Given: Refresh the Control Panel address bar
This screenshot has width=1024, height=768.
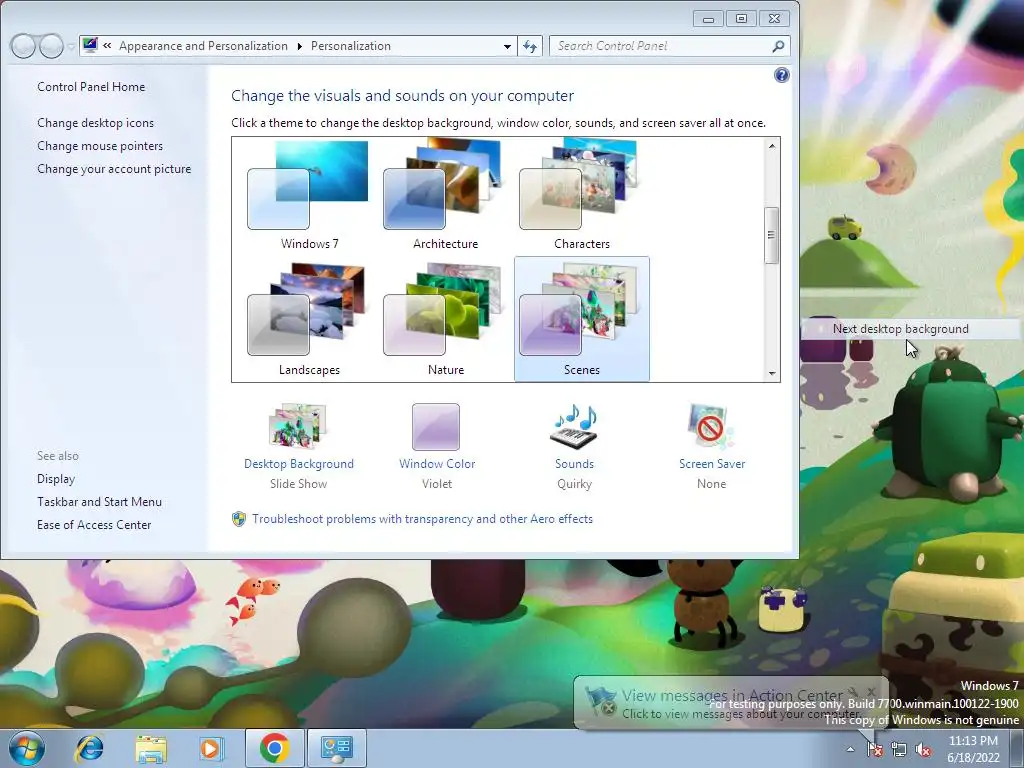Looking at the screenshot, I should pyautogui.click(x=530, y=46).
